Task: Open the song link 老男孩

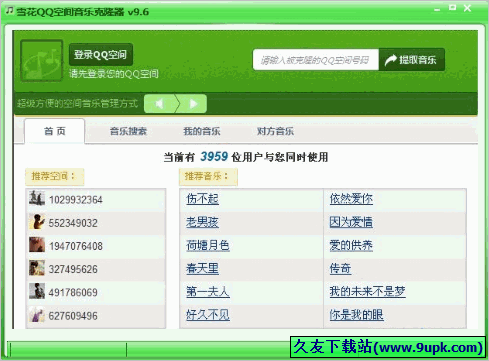Action: (202, 222)
